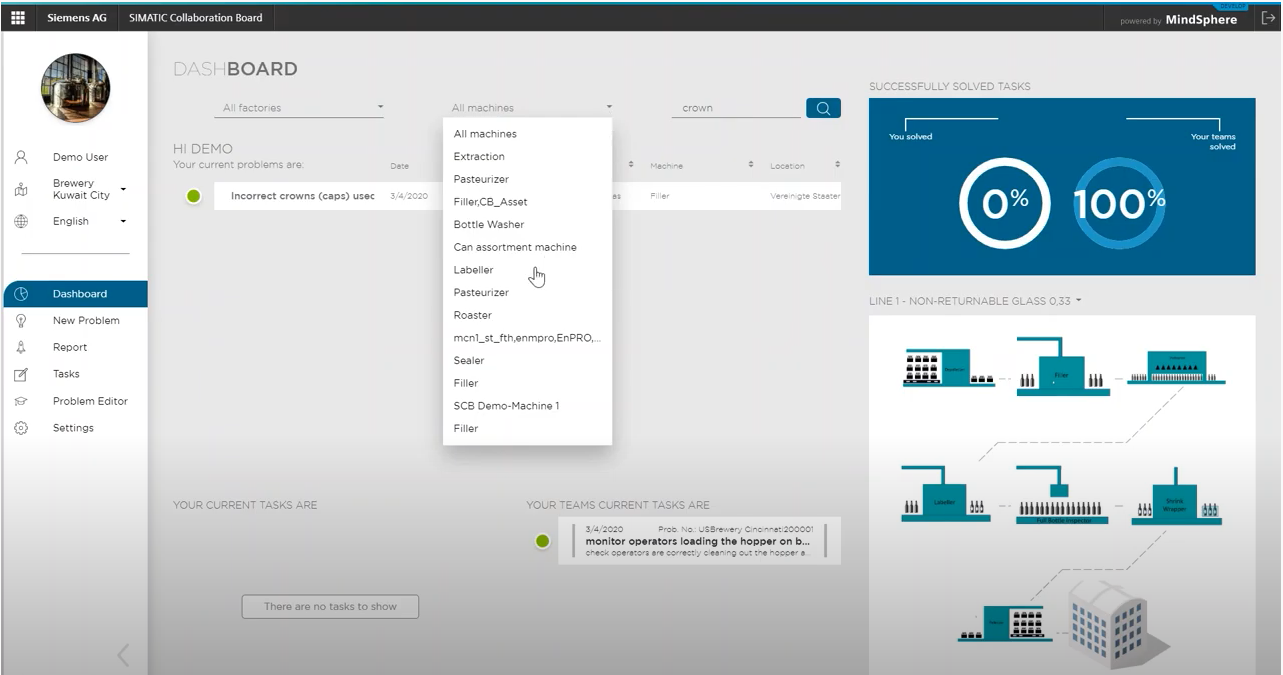Click the globe language icon
This screenshot has width=1283, height=675.
coord(21,221)
